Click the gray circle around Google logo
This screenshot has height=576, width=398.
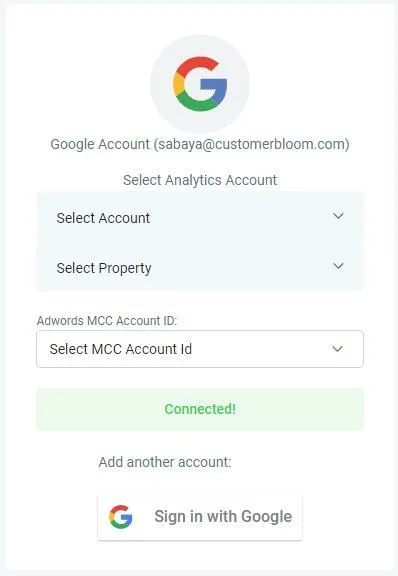pos(200,84)
